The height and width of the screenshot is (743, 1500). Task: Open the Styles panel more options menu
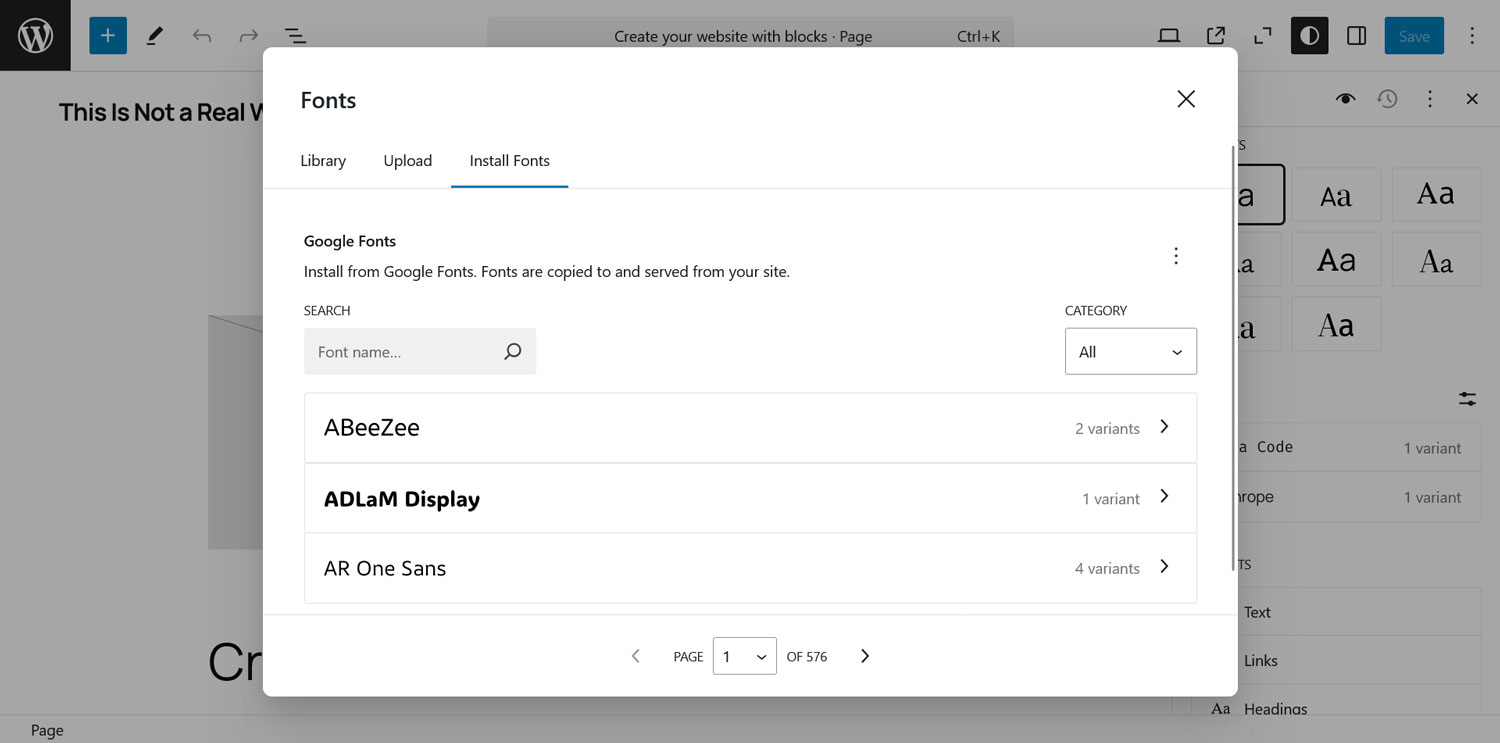coord(1430,99)
